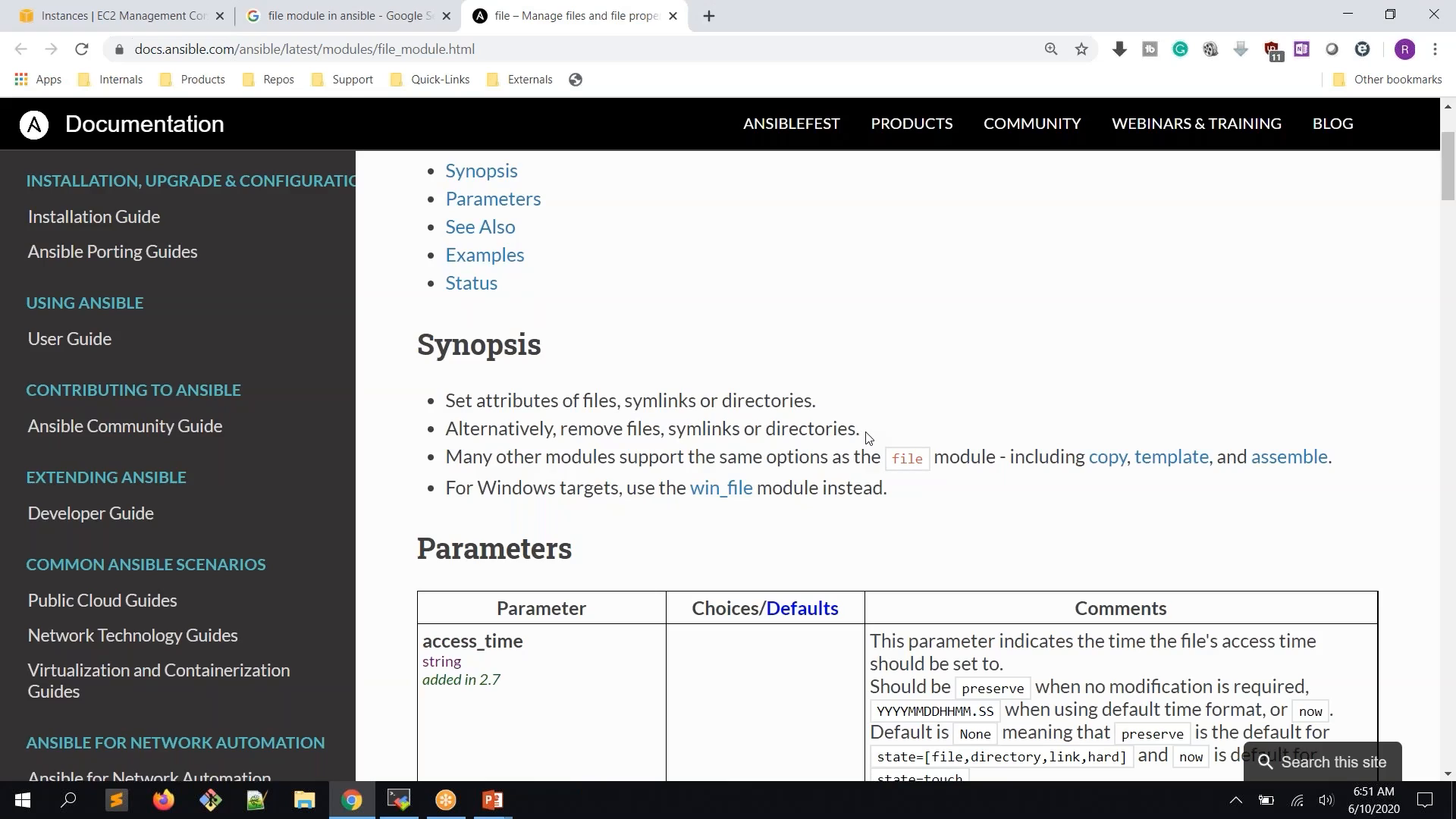The width and height of the screenshot is (1456, 819).
Task: Open the Products bookmark folder
Action: point(193,80)
